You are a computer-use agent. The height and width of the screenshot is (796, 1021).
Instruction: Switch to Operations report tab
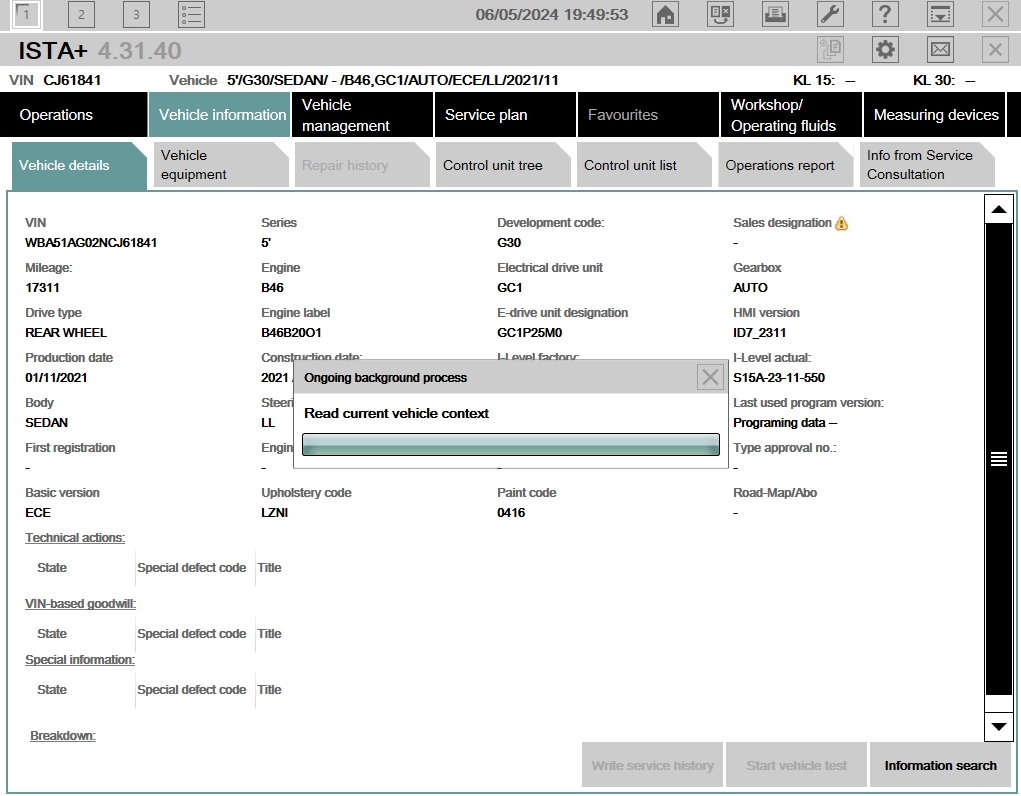pyautogui.click(x=785, y=165)
